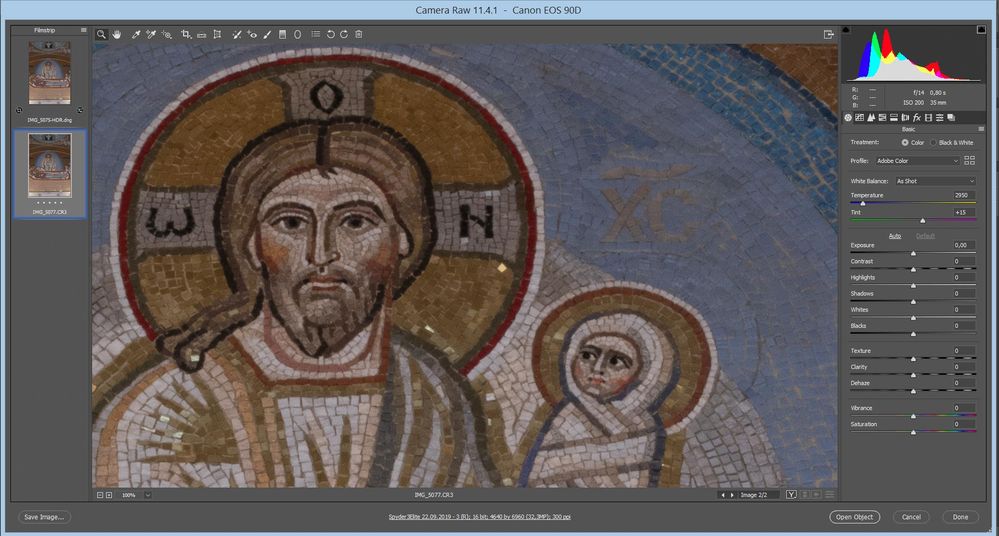Adjust the Contrast slider
Viewport: 999px width, 536px height.
pos(913,269)
